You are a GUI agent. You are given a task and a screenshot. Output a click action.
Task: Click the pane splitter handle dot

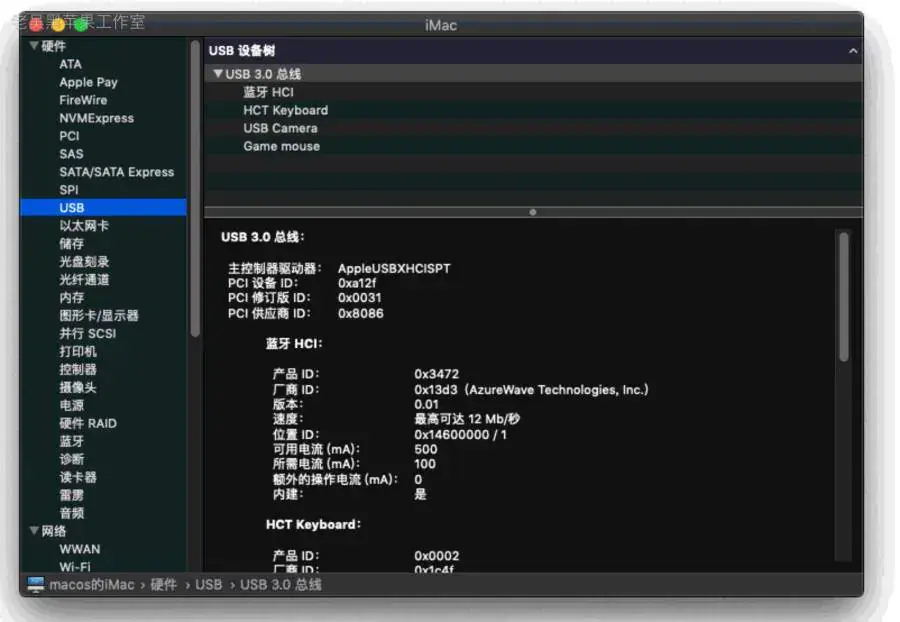[x=533, y=212]
